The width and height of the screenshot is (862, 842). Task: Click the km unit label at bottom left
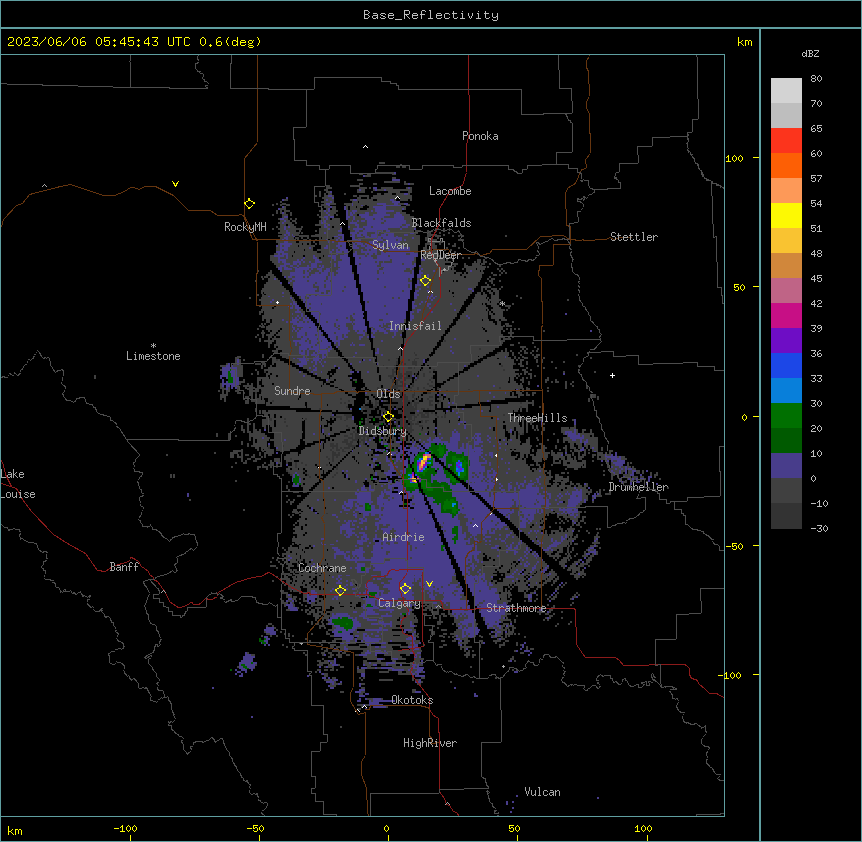[x=15, y=830]
